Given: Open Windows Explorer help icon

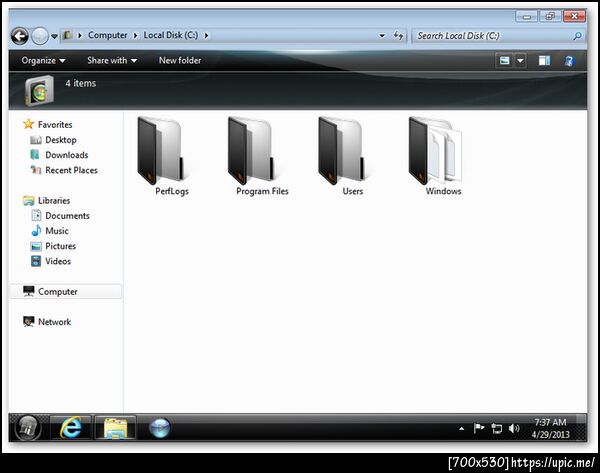Looking at the screenshot, I should [x=569, y=61].
